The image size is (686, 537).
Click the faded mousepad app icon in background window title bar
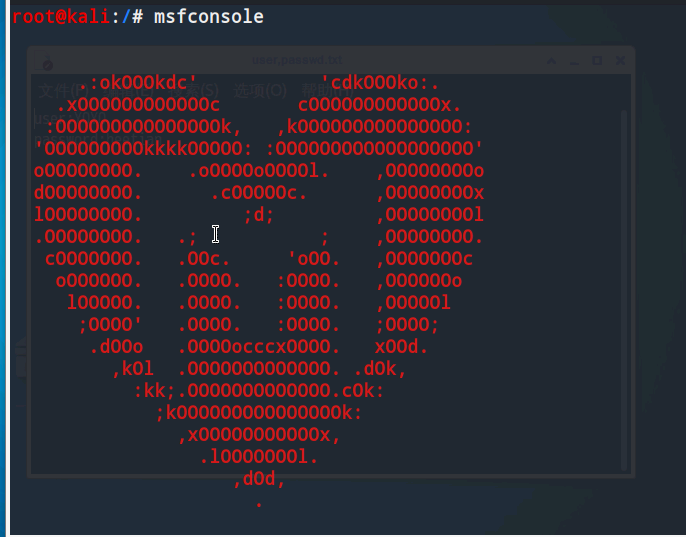[46, 62]
